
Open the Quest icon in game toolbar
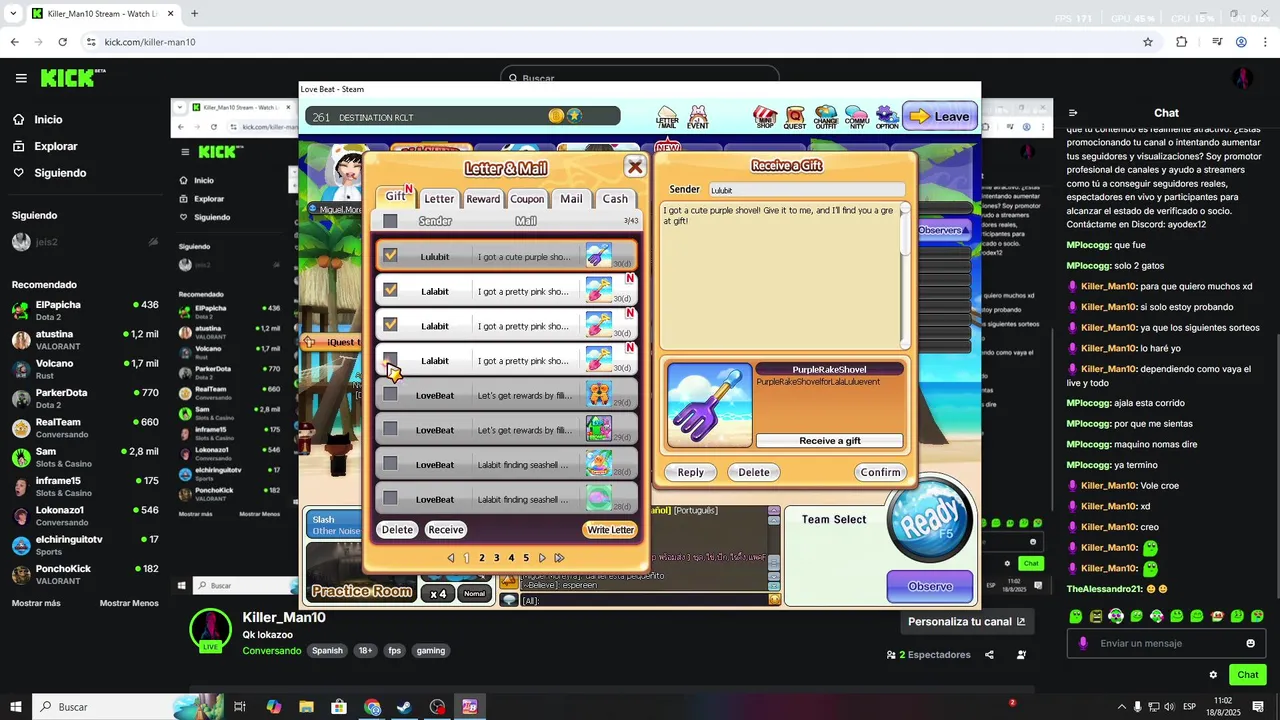(x=795, y=117)
